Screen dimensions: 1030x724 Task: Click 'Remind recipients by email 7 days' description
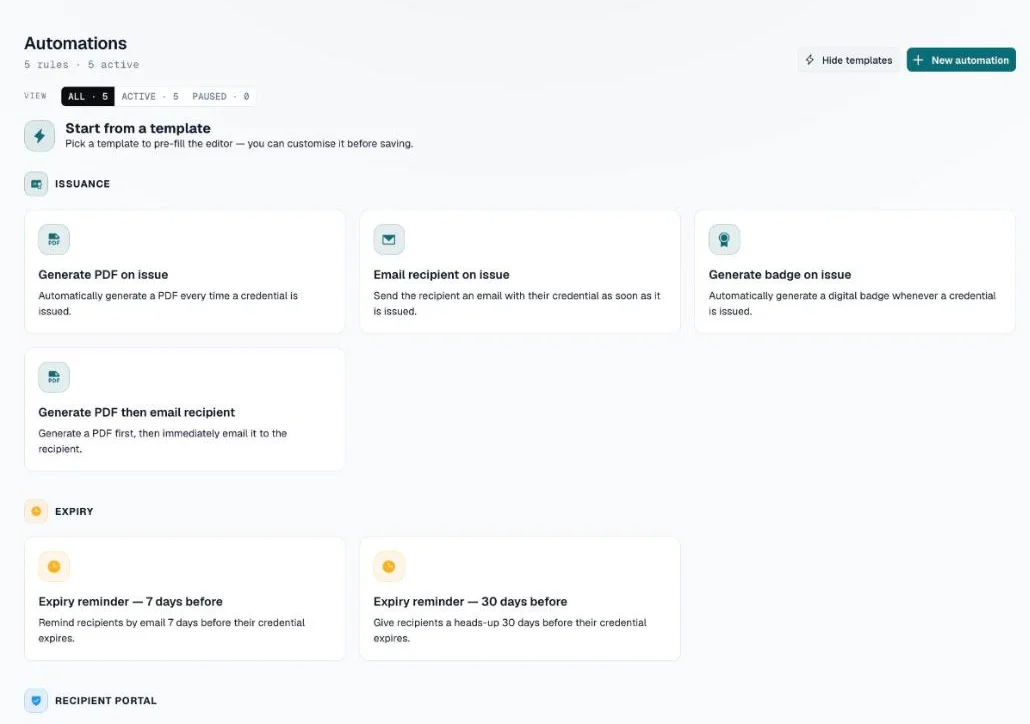[171, 630]
